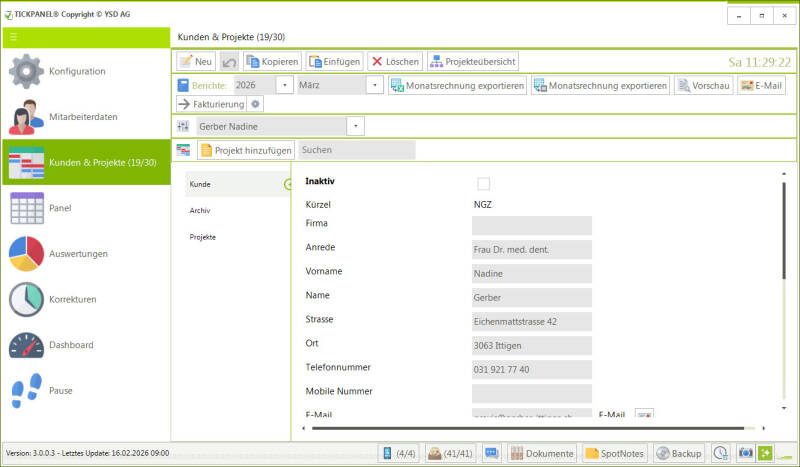
Task: Switch to the Archiv tab
Action: click(200, 211)
